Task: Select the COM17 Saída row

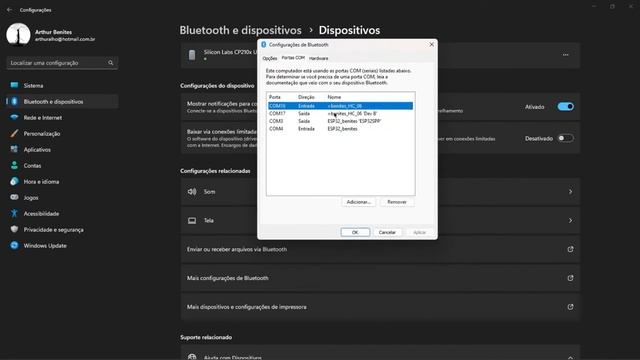Action: 340,113
